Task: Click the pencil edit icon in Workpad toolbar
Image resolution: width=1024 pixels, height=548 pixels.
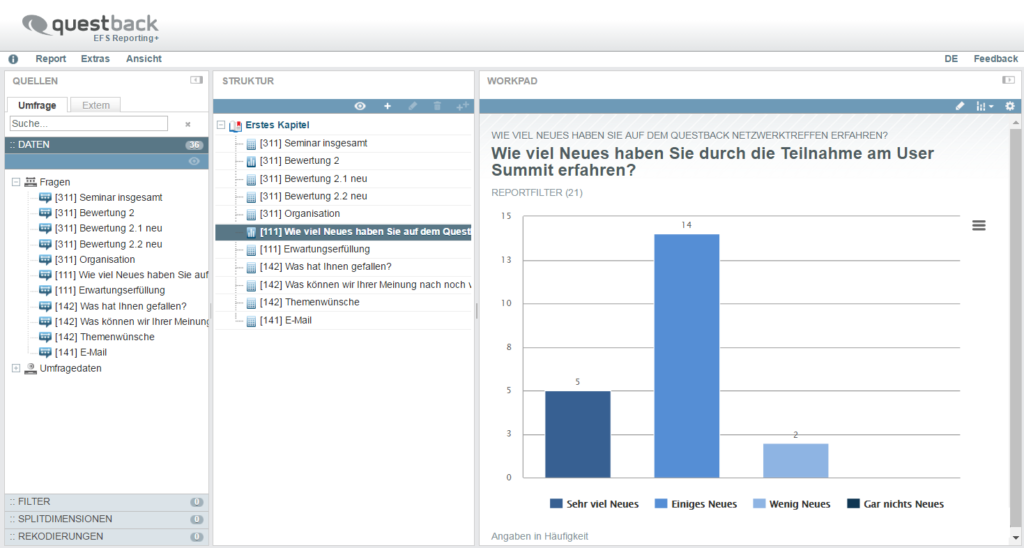Action: (x=960, y=106)
